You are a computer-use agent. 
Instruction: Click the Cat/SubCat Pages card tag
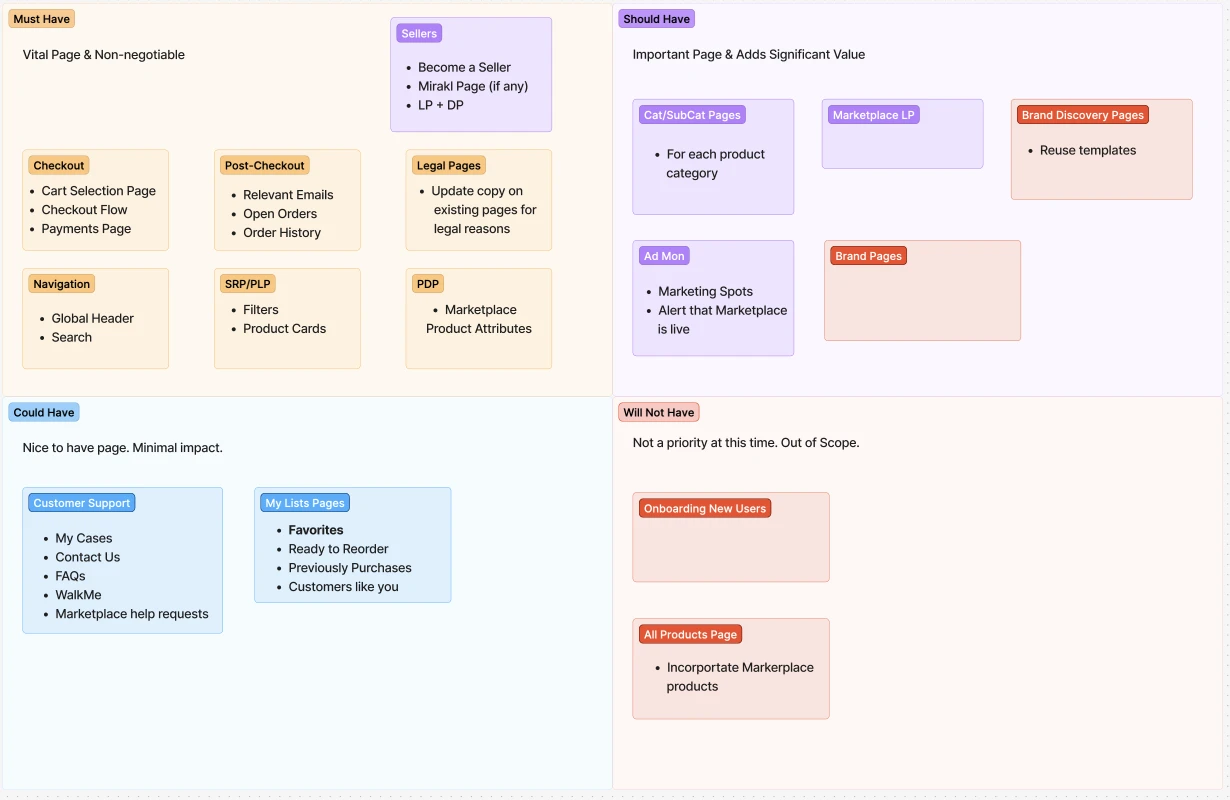click(692, 115)
